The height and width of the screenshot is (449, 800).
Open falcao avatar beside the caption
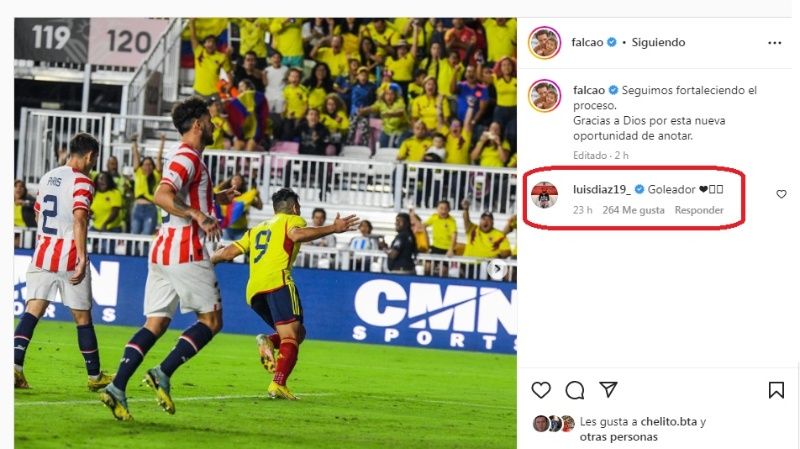tap(544, 95)
